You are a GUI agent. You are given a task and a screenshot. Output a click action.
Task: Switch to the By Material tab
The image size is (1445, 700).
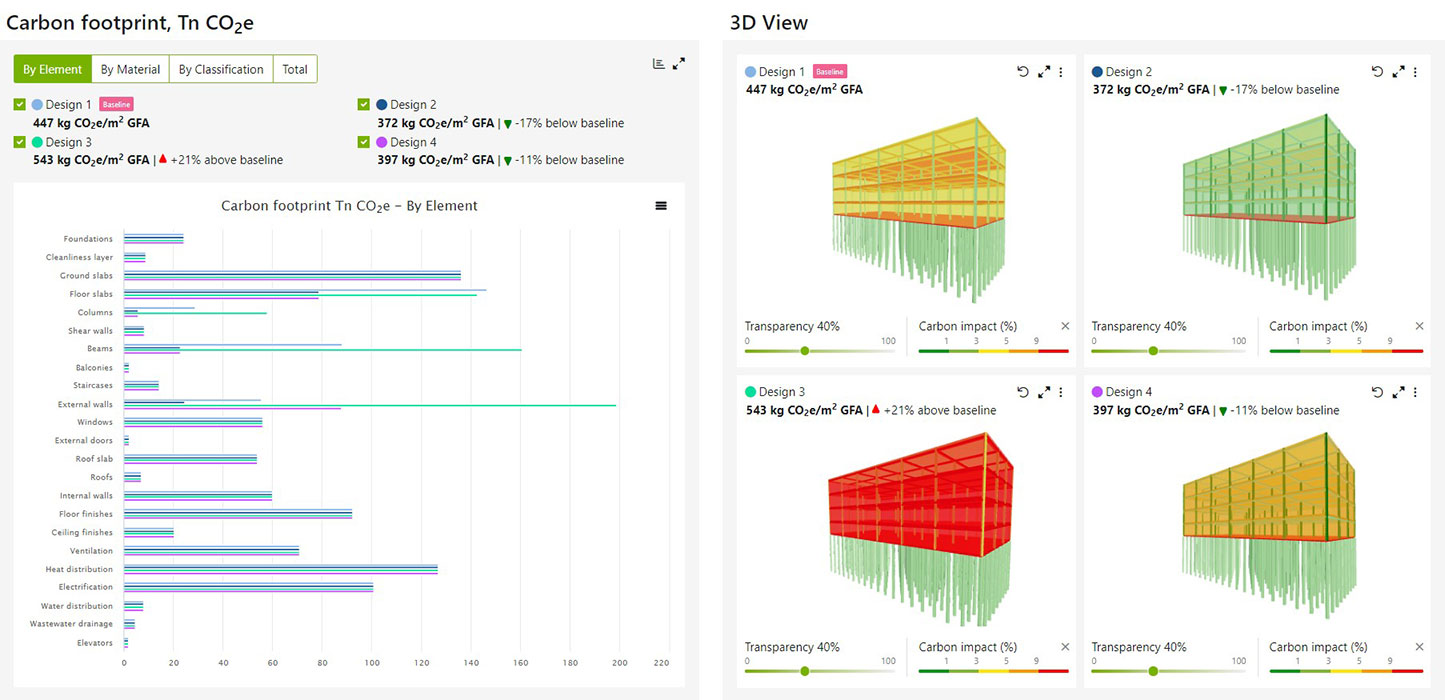(x=130, y=69)
